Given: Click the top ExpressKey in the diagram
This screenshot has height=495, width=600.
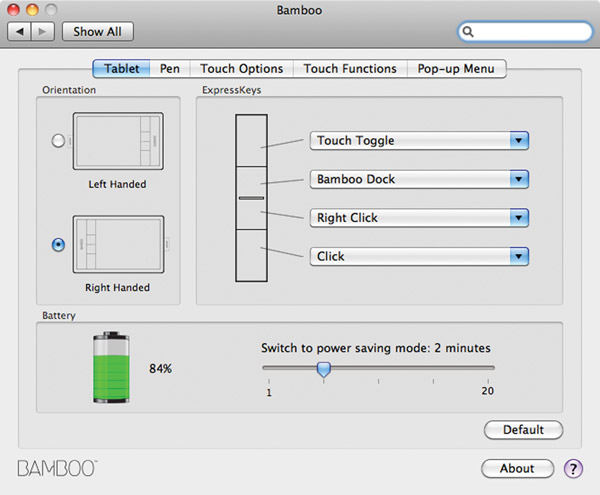Looking at the screenshot, I should (x=251, y=140).
